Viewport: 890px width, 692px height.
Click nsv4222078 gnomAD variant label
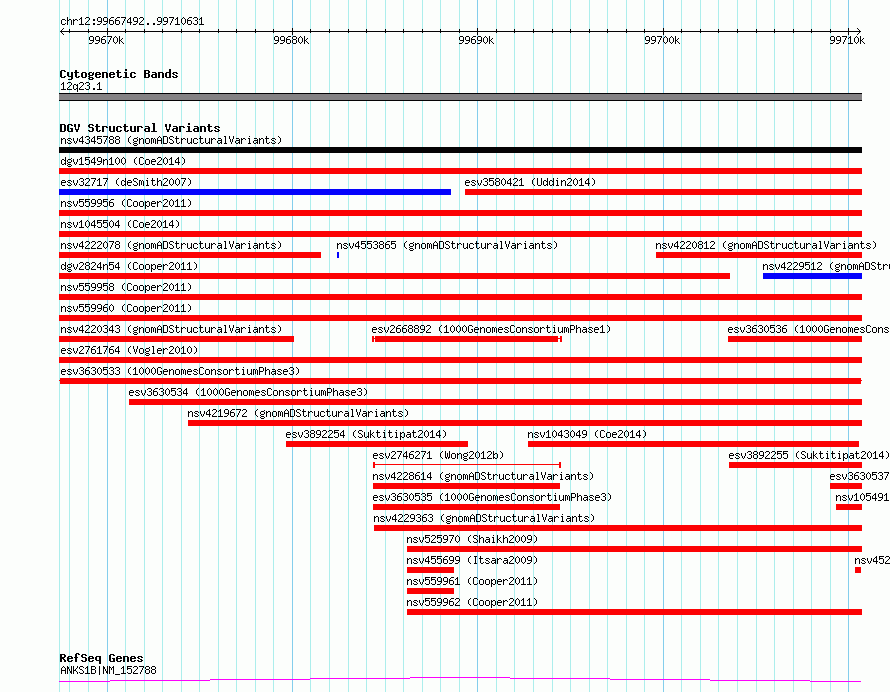(x=171, y=245)
